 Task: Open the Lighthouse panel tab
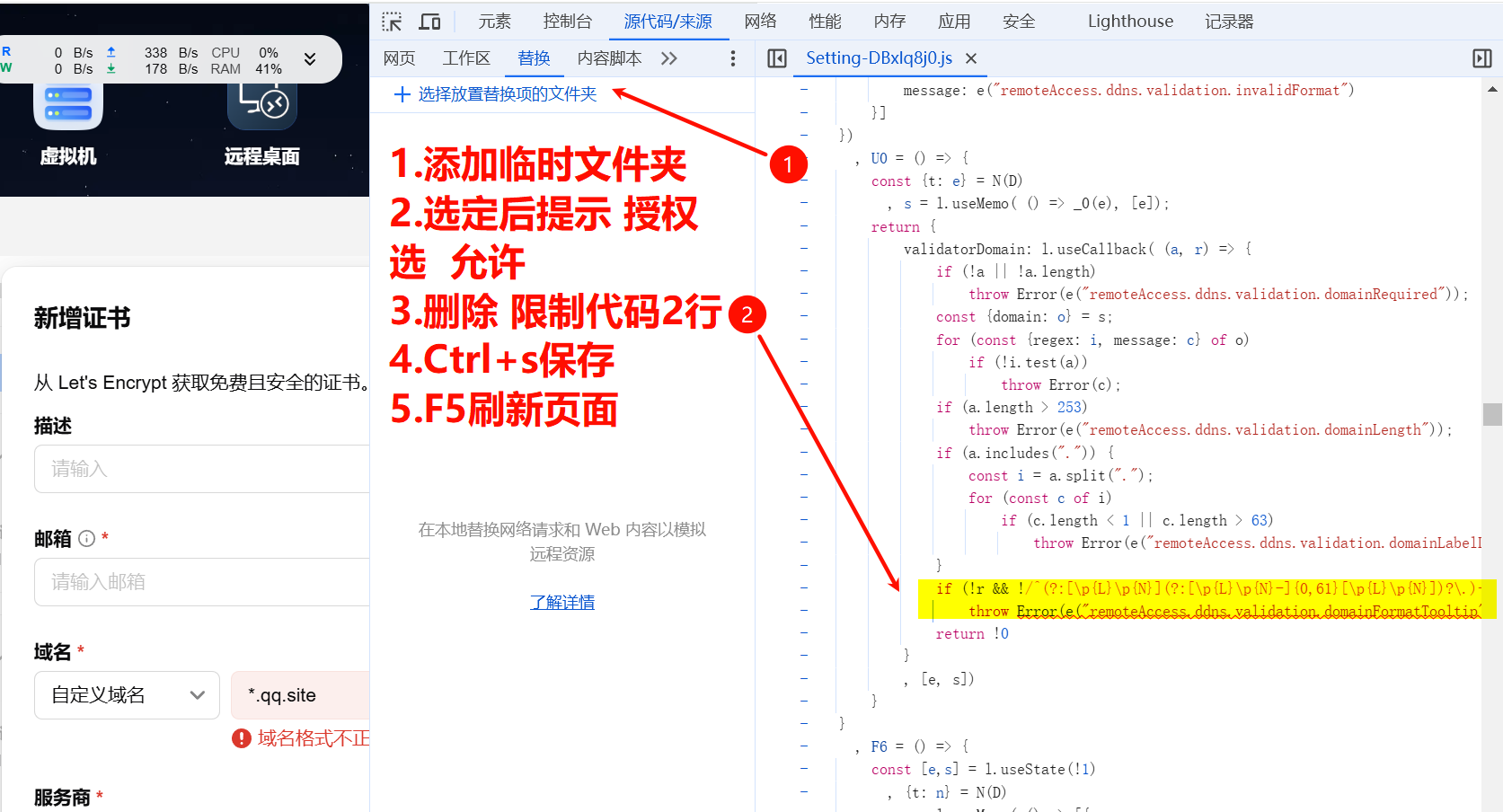click(x=1130, y=22)
